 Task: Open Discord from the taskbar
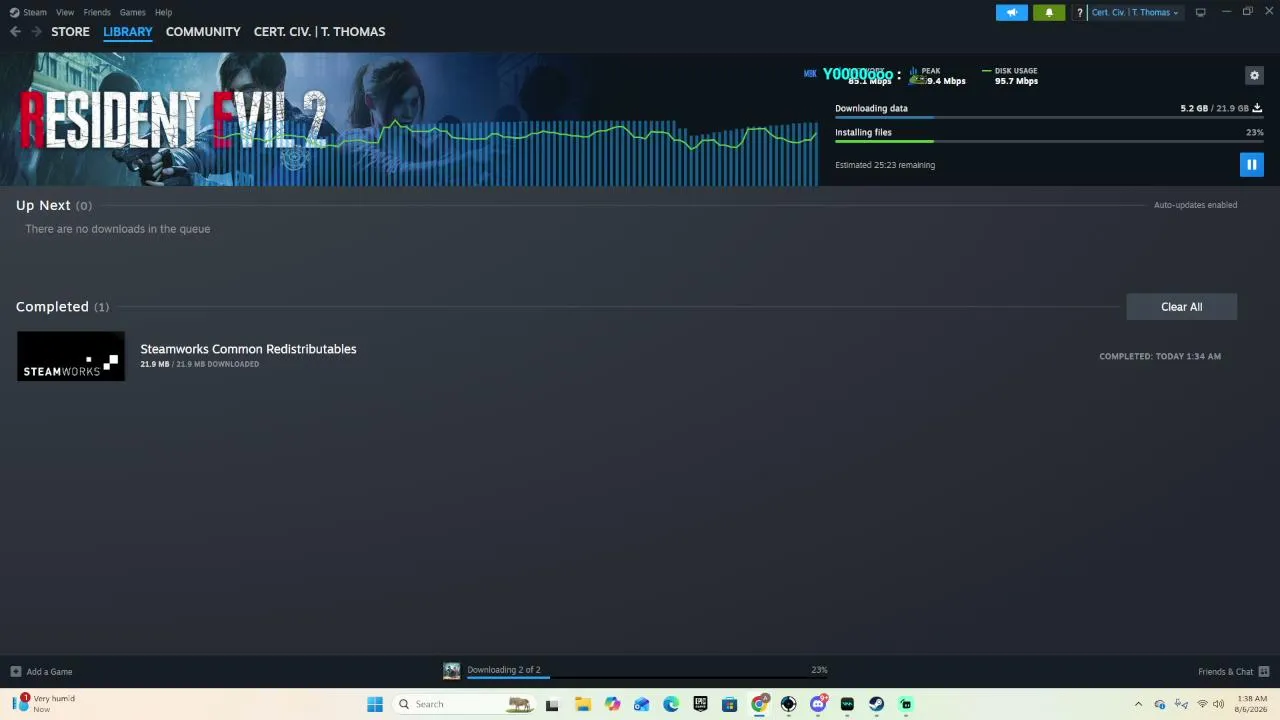point(818,704)
